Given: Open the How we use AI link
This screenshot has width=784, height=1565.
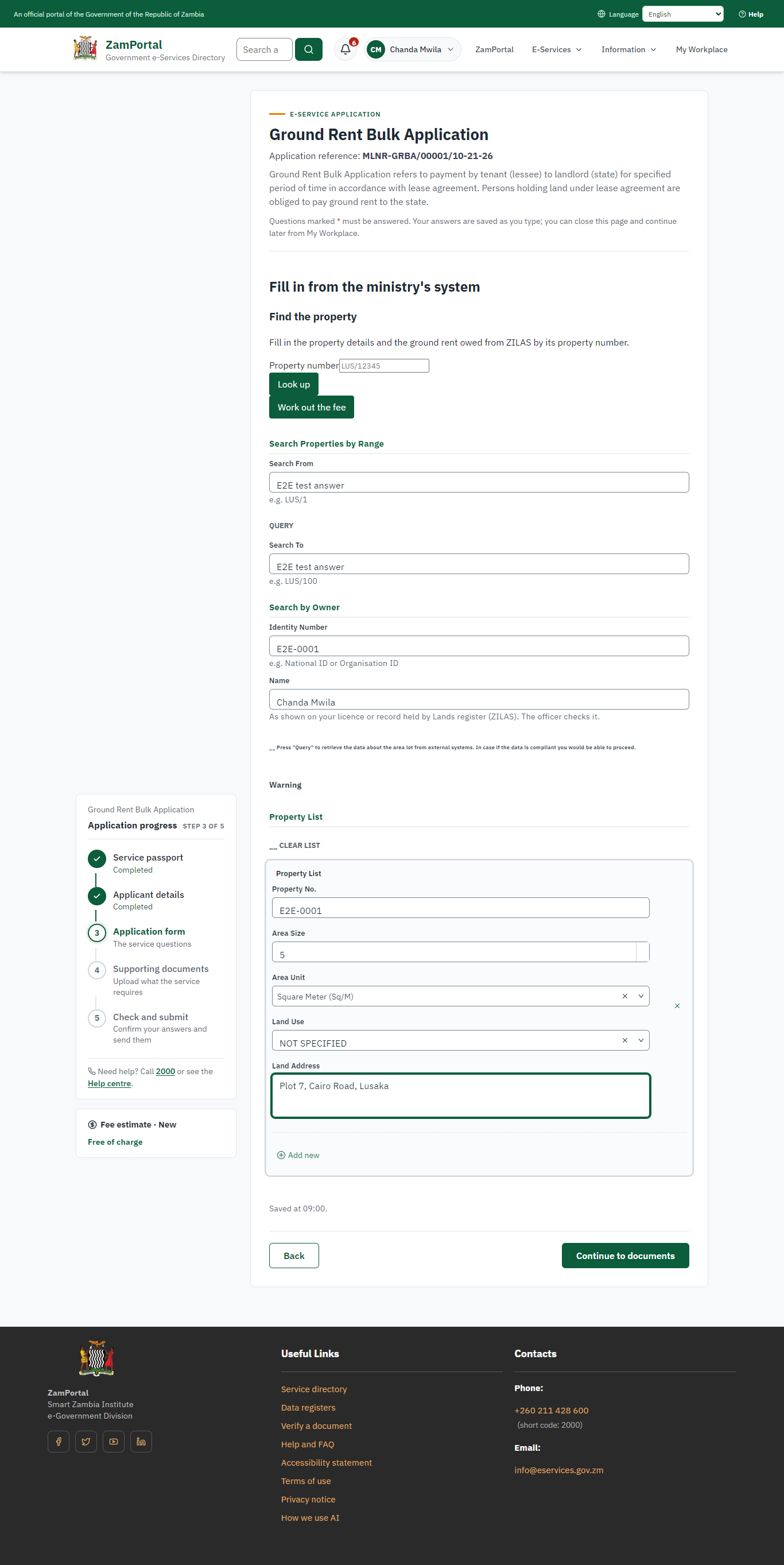Looking at the screenshot, I should 311,1517.
